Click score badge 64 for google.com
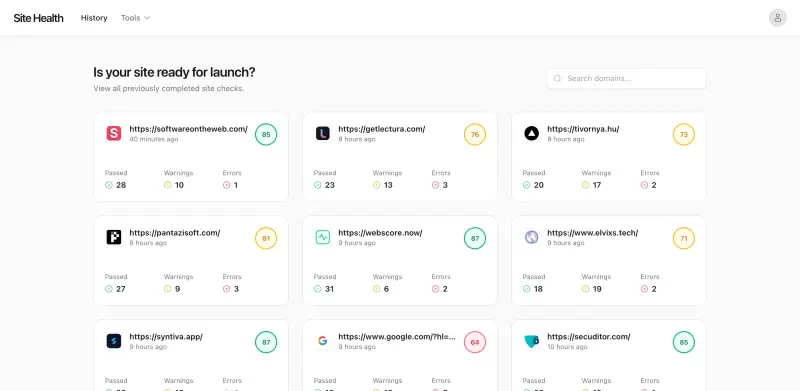Screen dimensions: 800x391 click(475, 342)
